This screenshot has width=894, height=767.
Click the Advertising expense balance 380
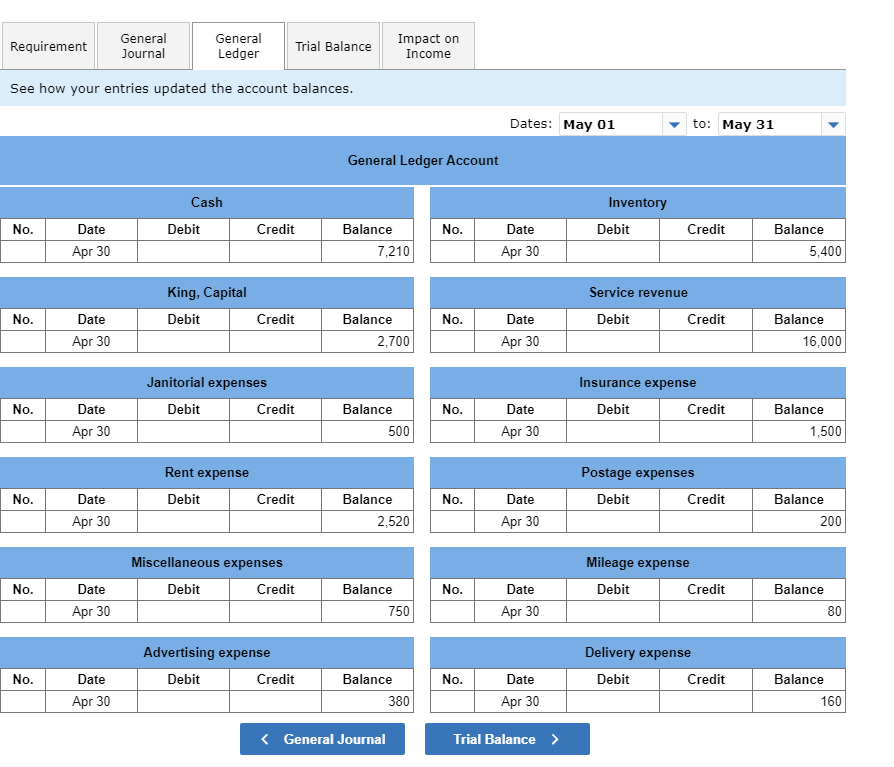pos(367,701)
